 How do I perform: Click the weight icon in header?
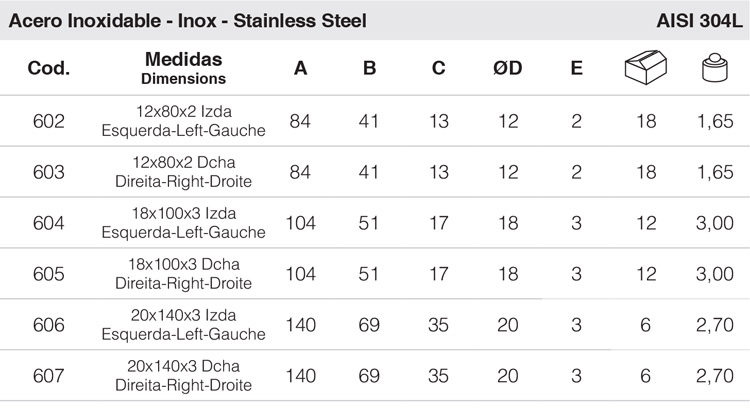point(715,67)
